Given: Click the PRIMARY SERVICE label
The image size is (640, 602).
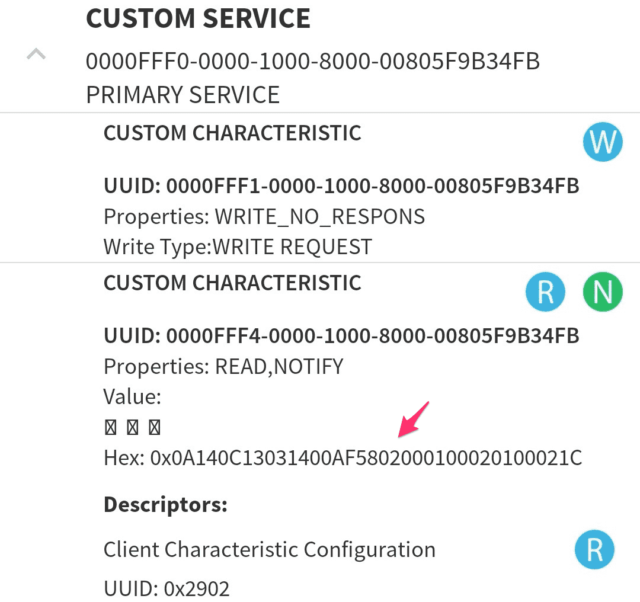Looking at the screenshot, I should point(183,95).
